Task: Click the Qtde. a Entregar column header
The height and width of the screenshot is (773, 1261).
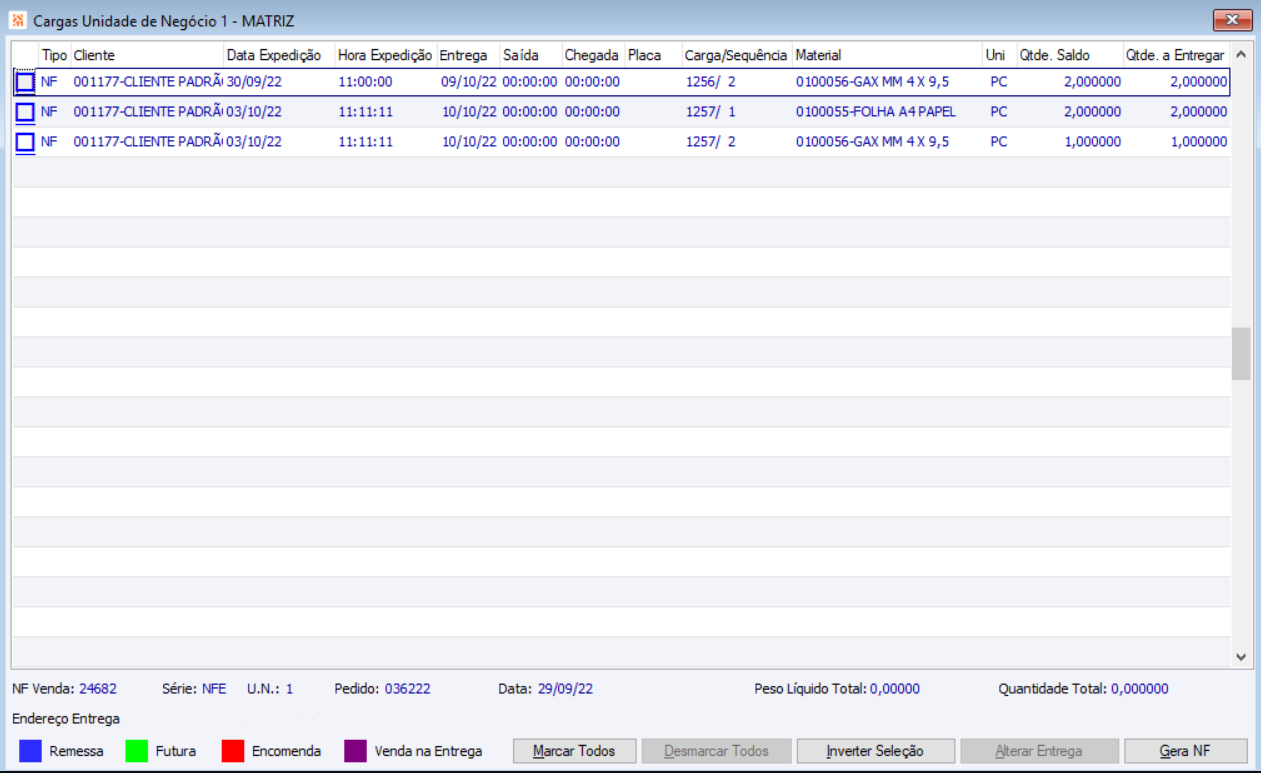Action: pyautogui.click(x=1176, y=55)
